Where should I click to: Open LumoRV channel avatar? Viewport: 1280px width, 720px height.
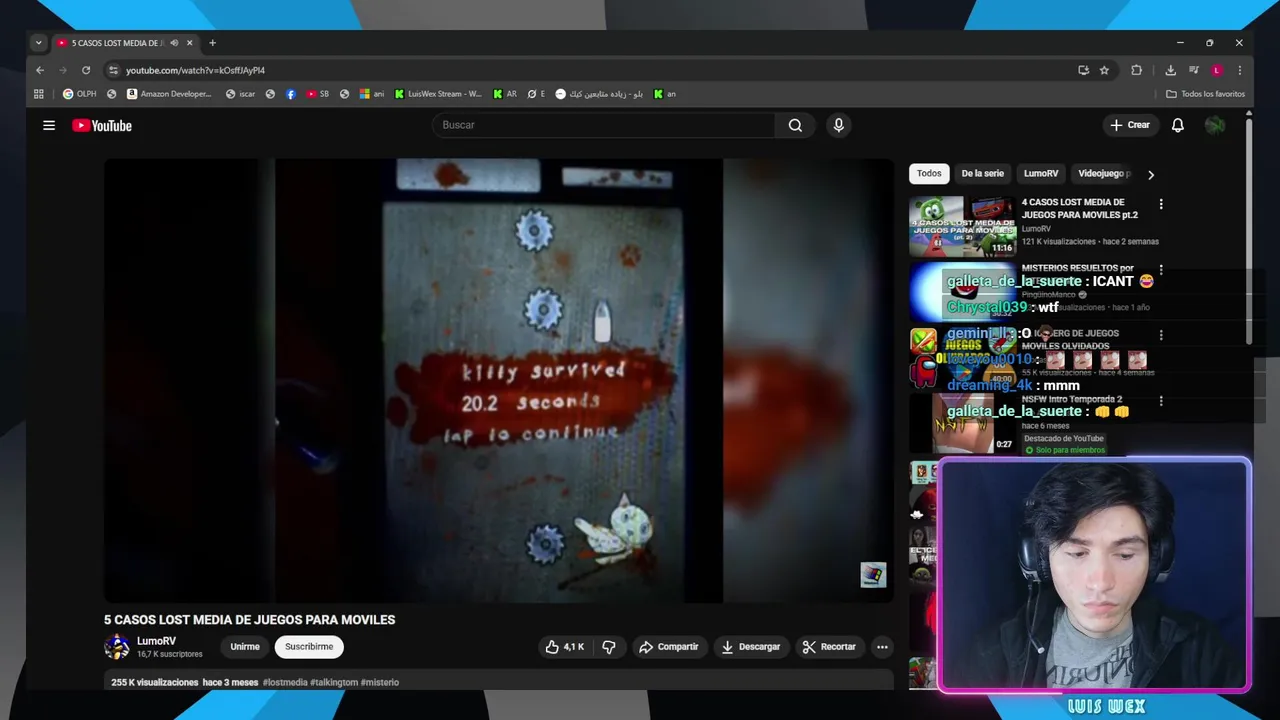click(117, 647)
